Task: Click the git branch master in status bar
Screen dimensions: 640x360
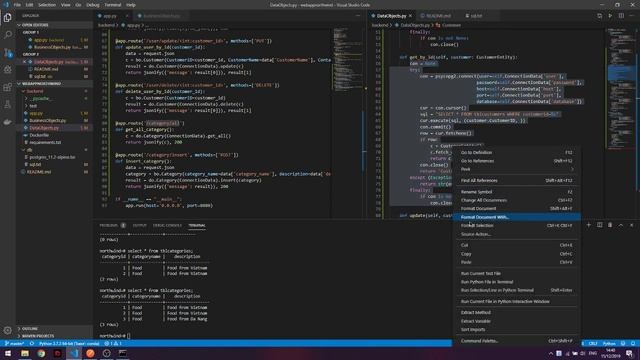Action: coord(14,343)
